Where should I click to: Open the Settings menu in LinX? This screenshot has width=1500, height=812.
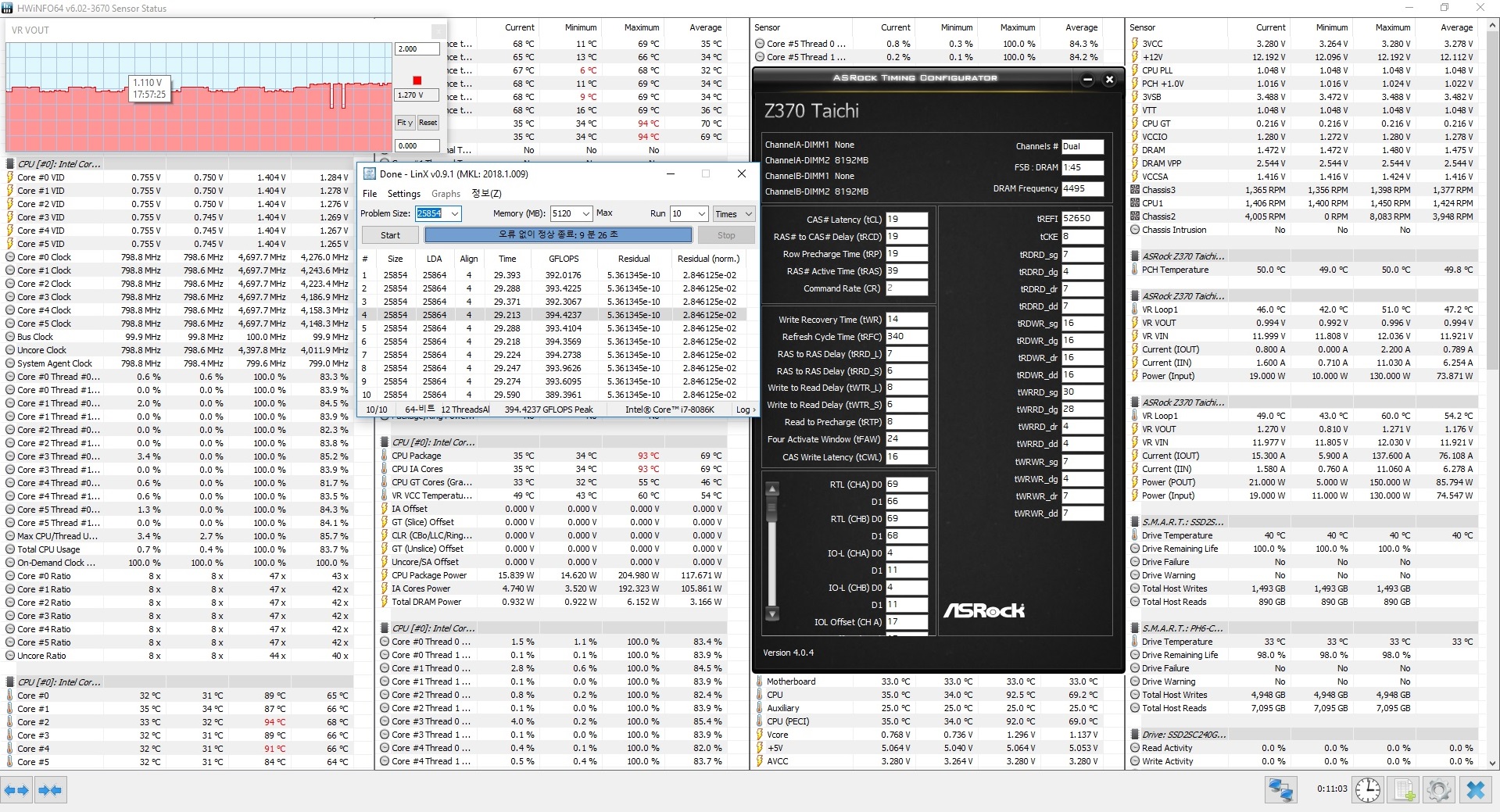[x=403, y=194]
